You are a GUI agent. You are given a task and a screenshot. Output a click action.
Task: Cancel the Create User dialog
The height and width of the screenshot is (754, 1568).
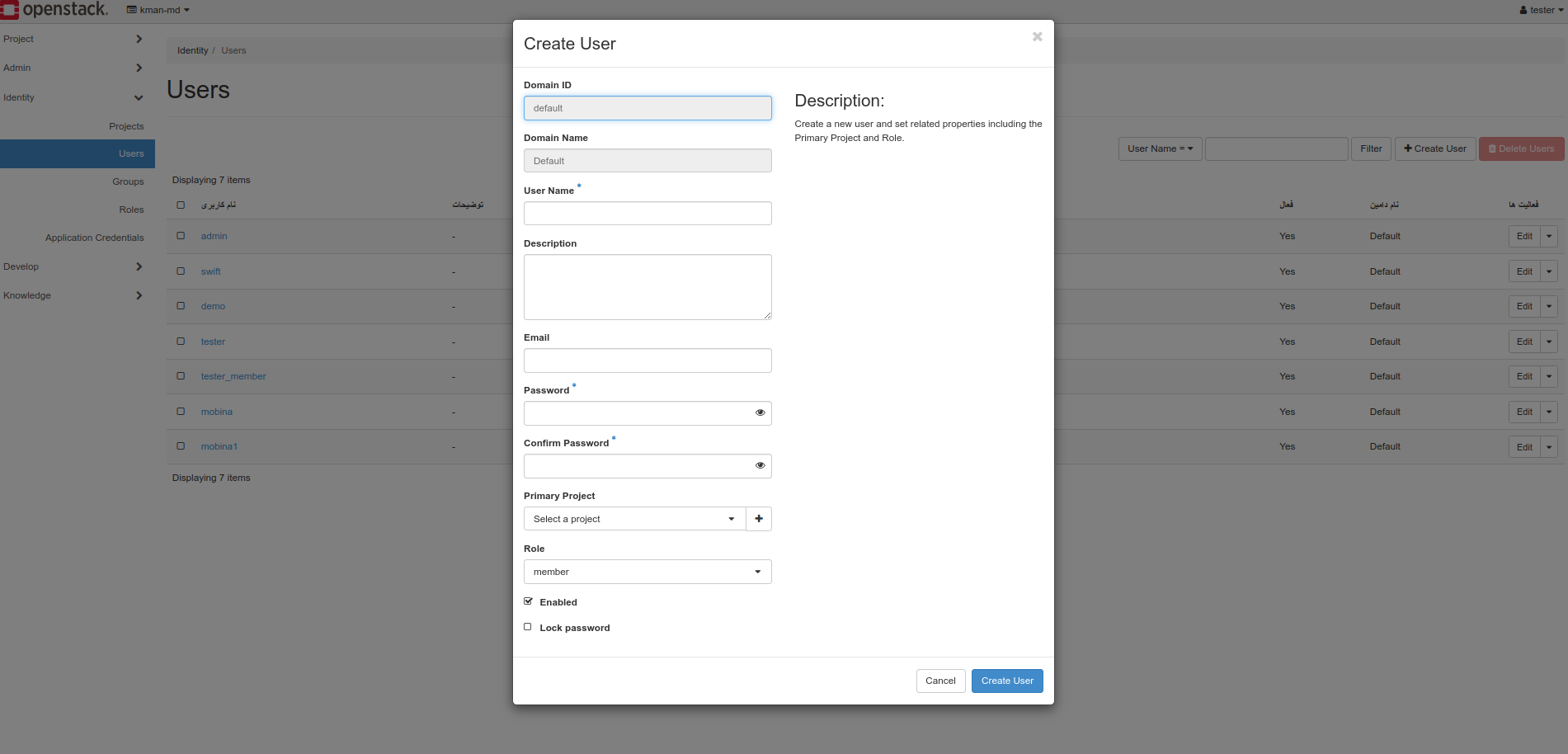click(x=939, y=681)
